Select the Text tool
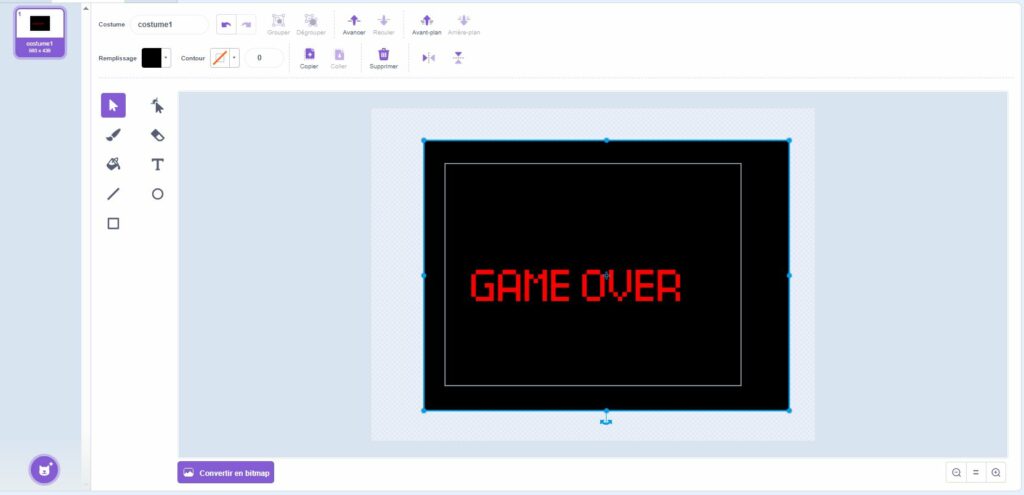The image size is (1024, 495). [x=157, y=164]
